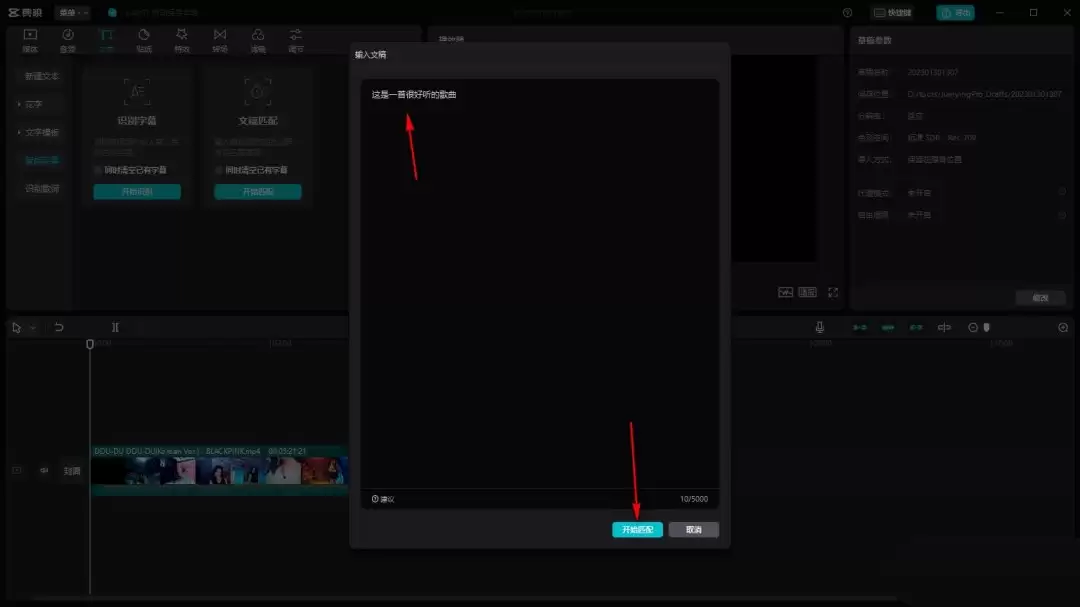Expand the 文字模板 tree item
The width and height of the screenshot is (1080, 607).
point(19,132)
